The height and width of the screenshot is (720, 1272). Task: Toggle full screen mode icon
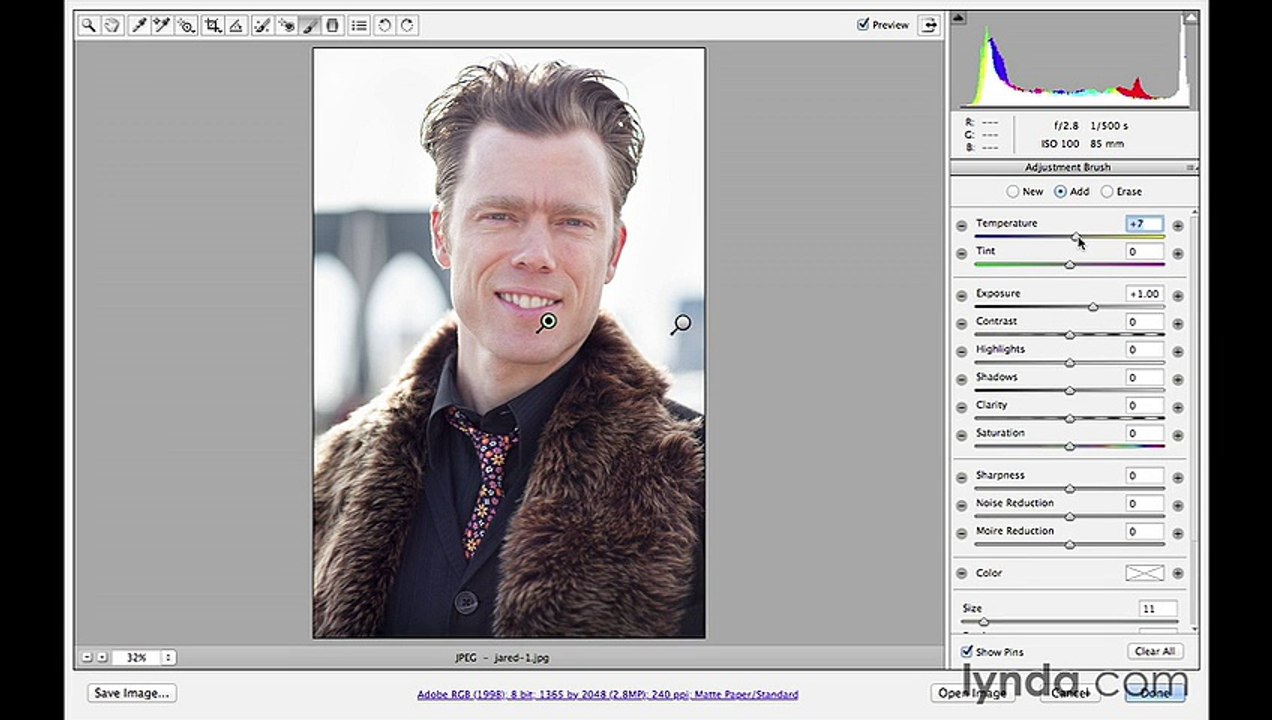[929, 25]
